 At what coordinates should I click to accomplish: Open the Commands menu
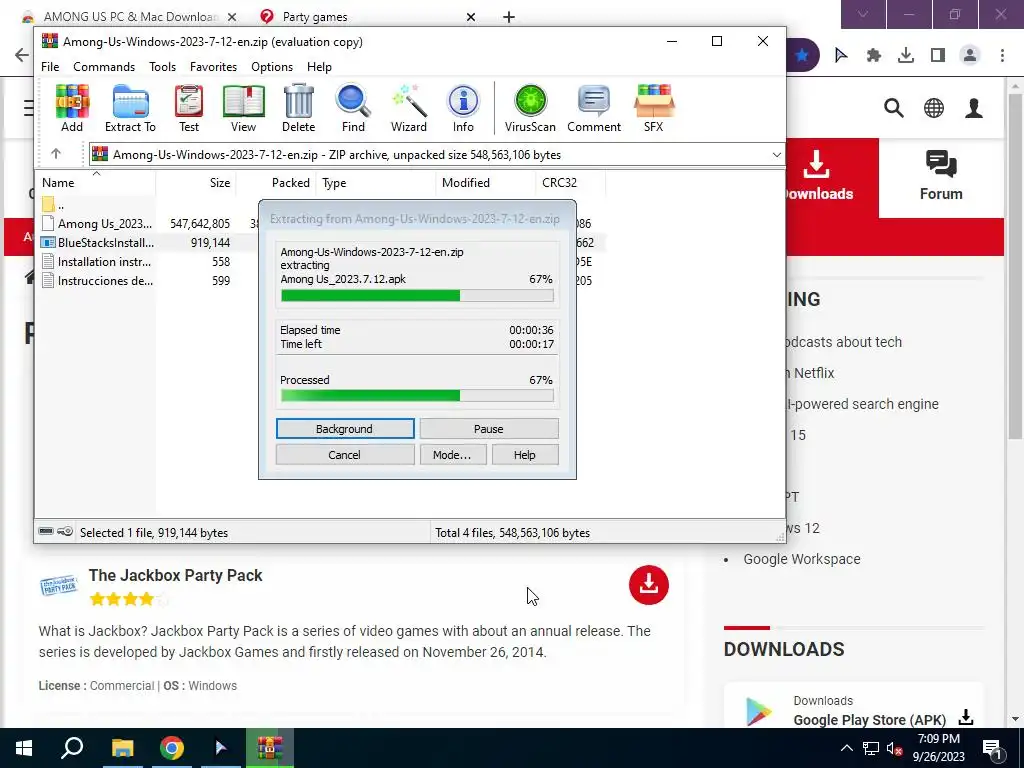coord(104,67)
